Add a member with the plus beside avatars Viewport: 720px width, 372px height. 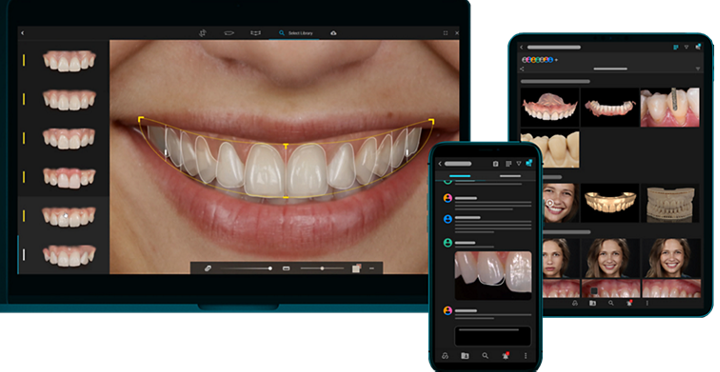[557, 60]
